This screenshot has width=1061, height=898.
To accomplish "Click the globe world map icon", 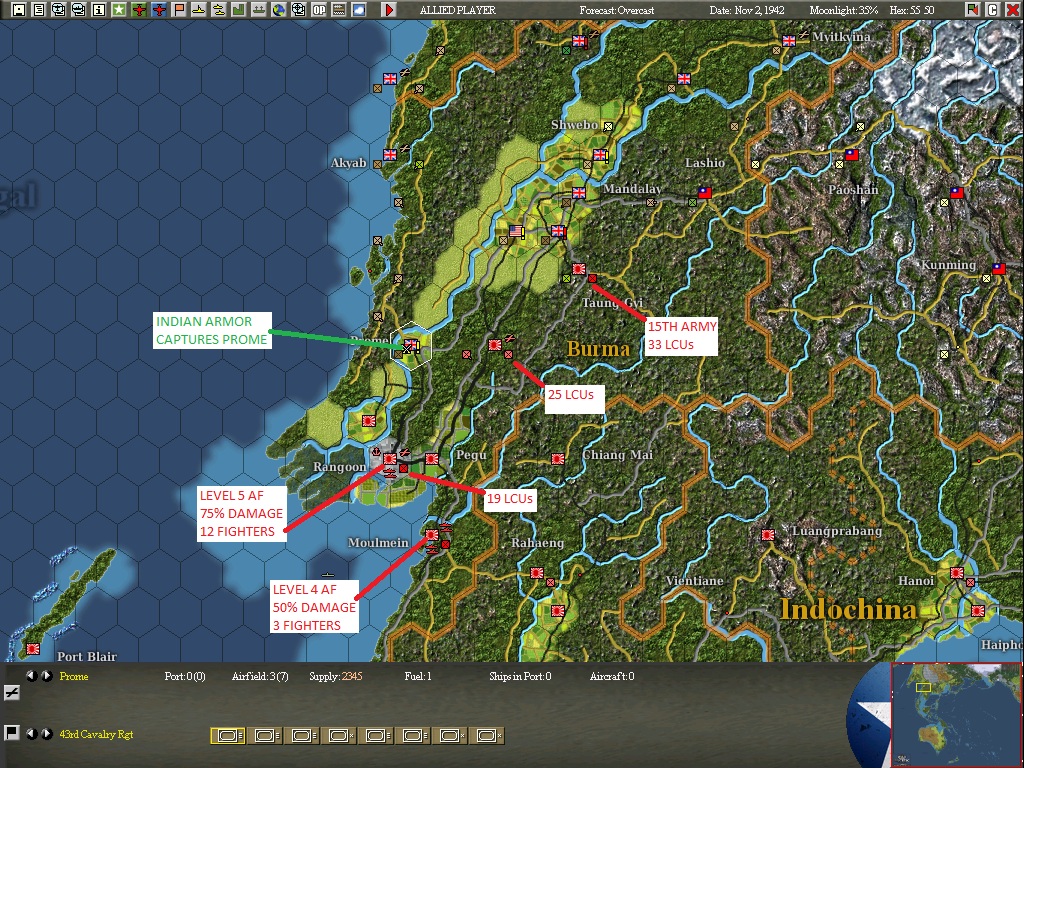I will [278, 9].
